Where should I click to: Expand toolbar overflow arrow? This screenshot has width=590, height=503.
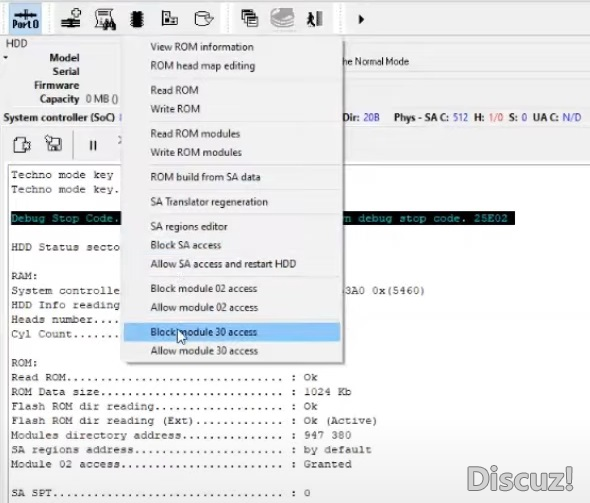pyautogui.click(x=361, y=19)
